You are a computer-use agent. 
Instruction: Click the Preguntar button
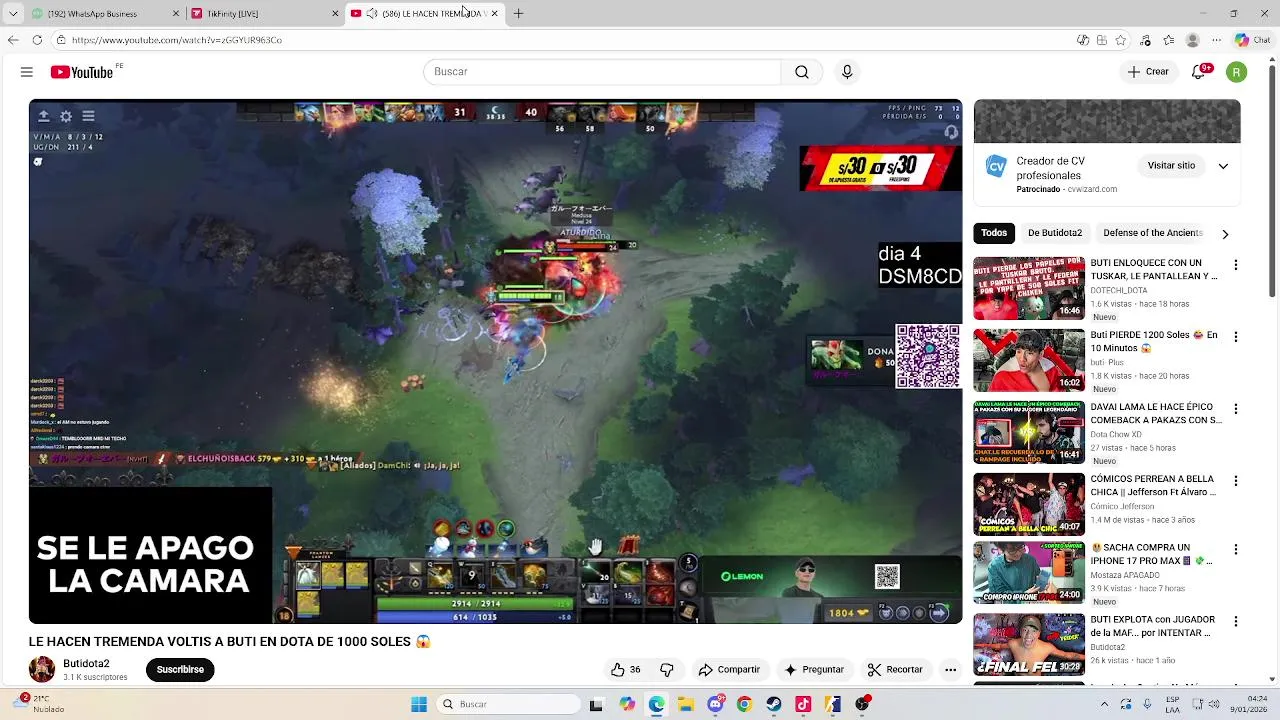[x=815, y=670]
